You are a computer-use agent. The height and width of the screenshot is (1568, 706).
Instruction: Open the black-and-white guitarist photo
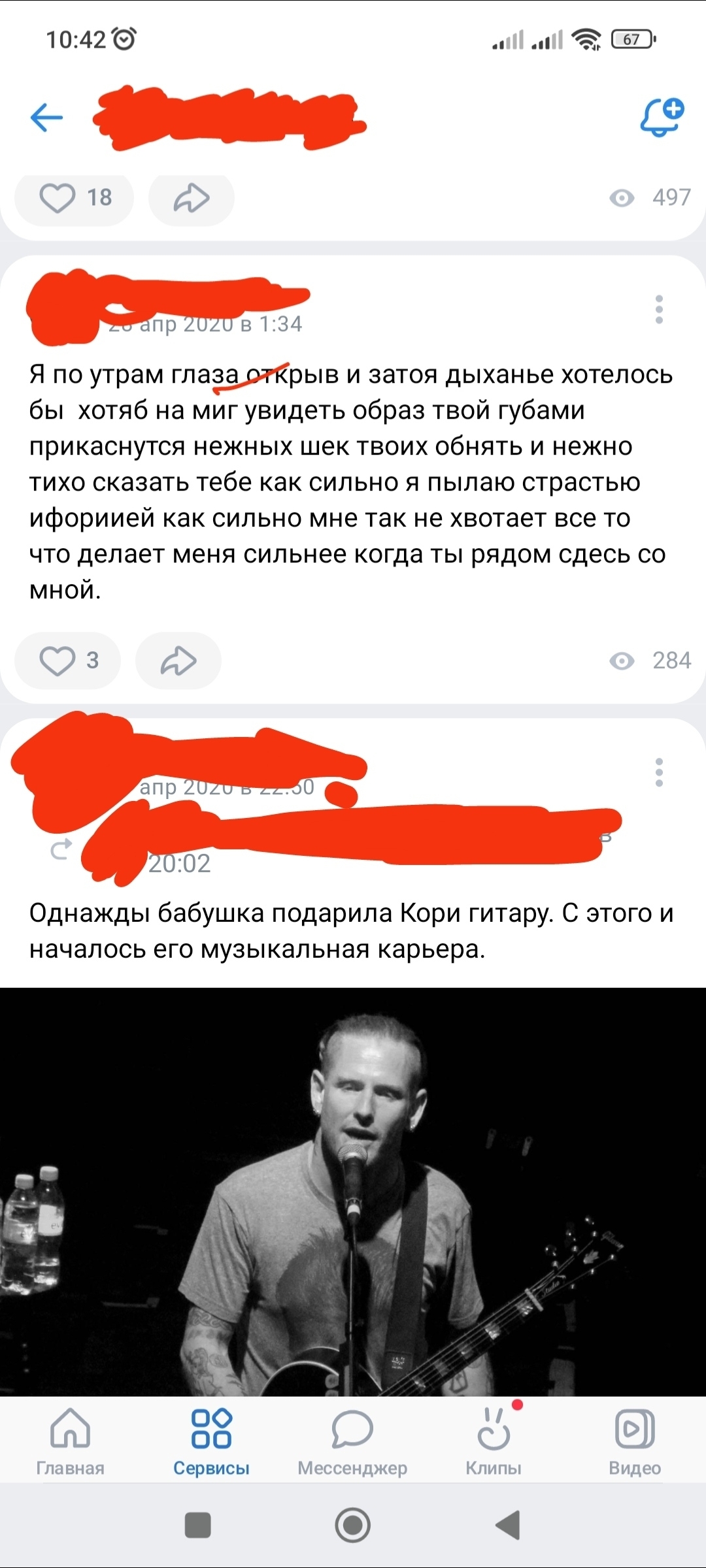(x=353, y=1192)
